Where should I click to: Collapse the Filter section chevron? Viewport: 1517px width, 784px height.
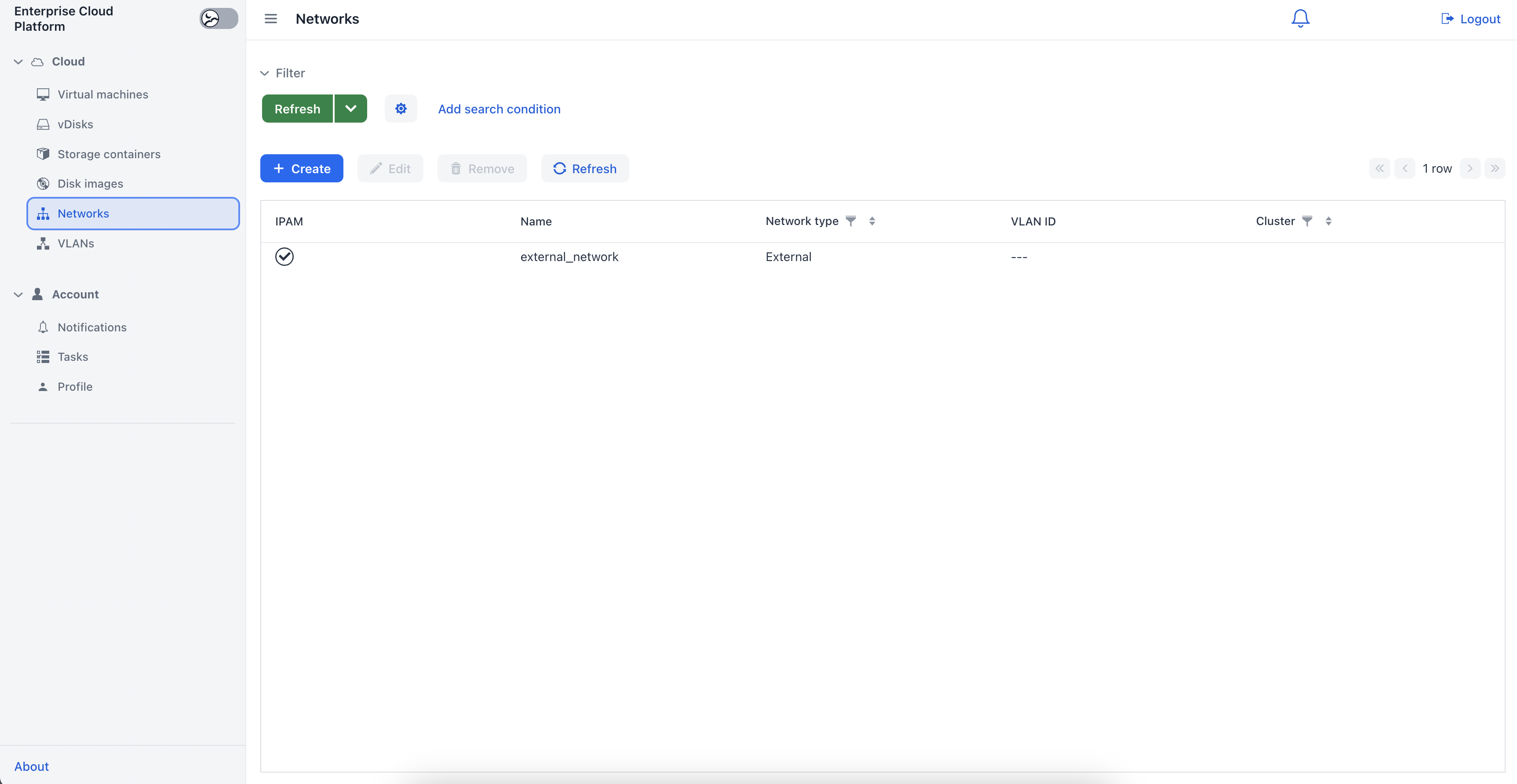[x=264, y=73]
